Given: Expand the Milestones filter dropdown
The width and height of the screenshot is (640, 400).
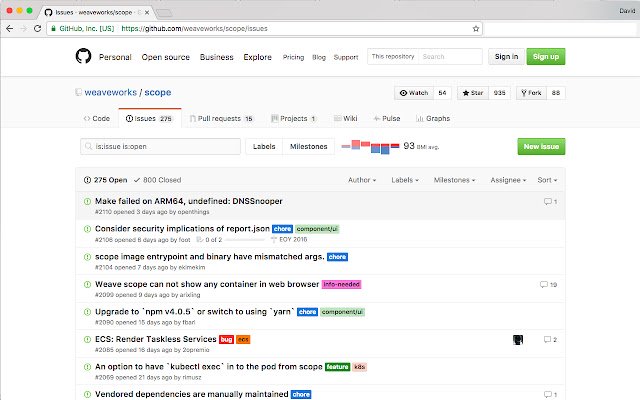Looking at the screenshot, I should point(454,180).
